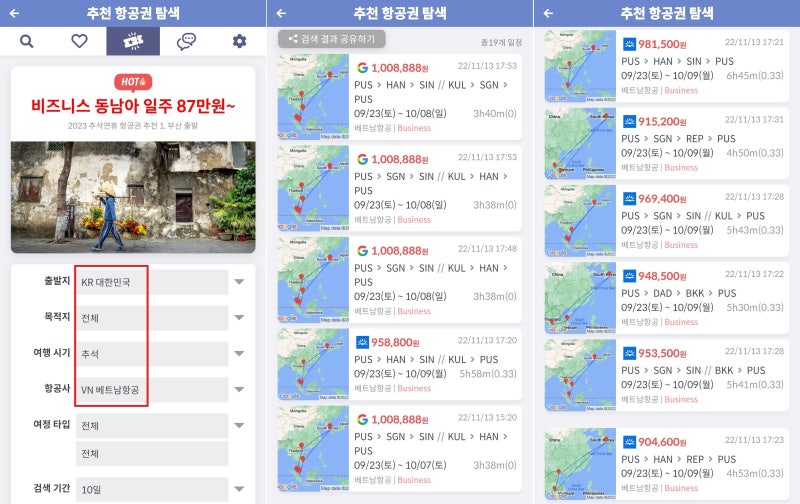Expand the 목적지 dropdown arrow
The image size is (800, 504).
pos(239,319)
